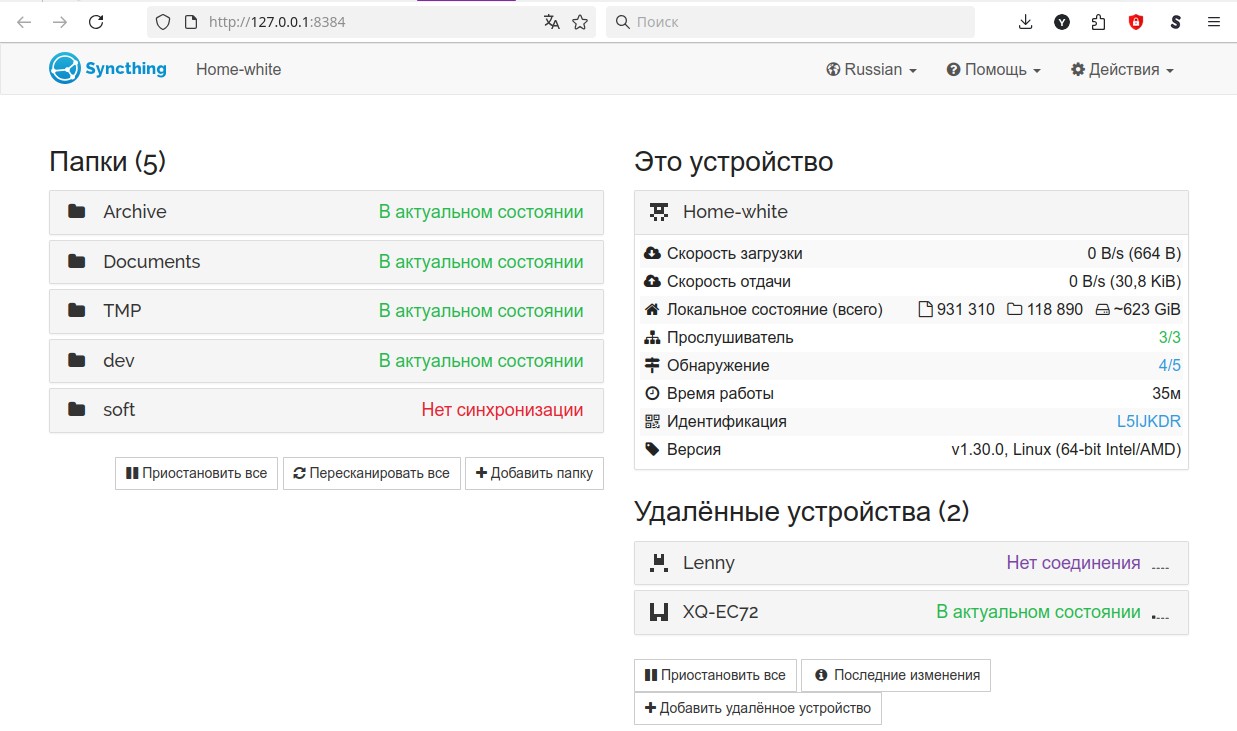Click the 35м uptime value
Viewport: 1237px width, 731px height.
(x=1167, y=394)
